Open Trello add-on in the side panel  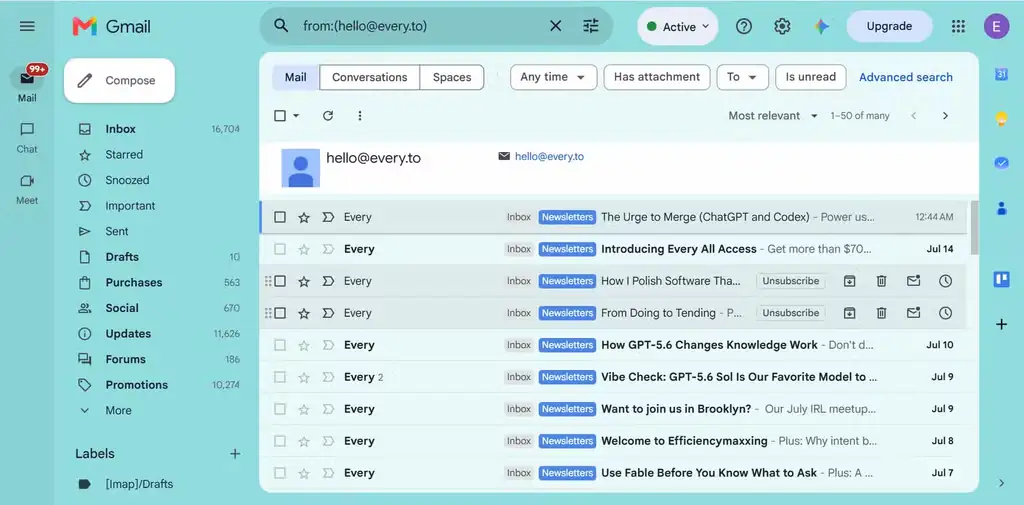coord(1001,280)
